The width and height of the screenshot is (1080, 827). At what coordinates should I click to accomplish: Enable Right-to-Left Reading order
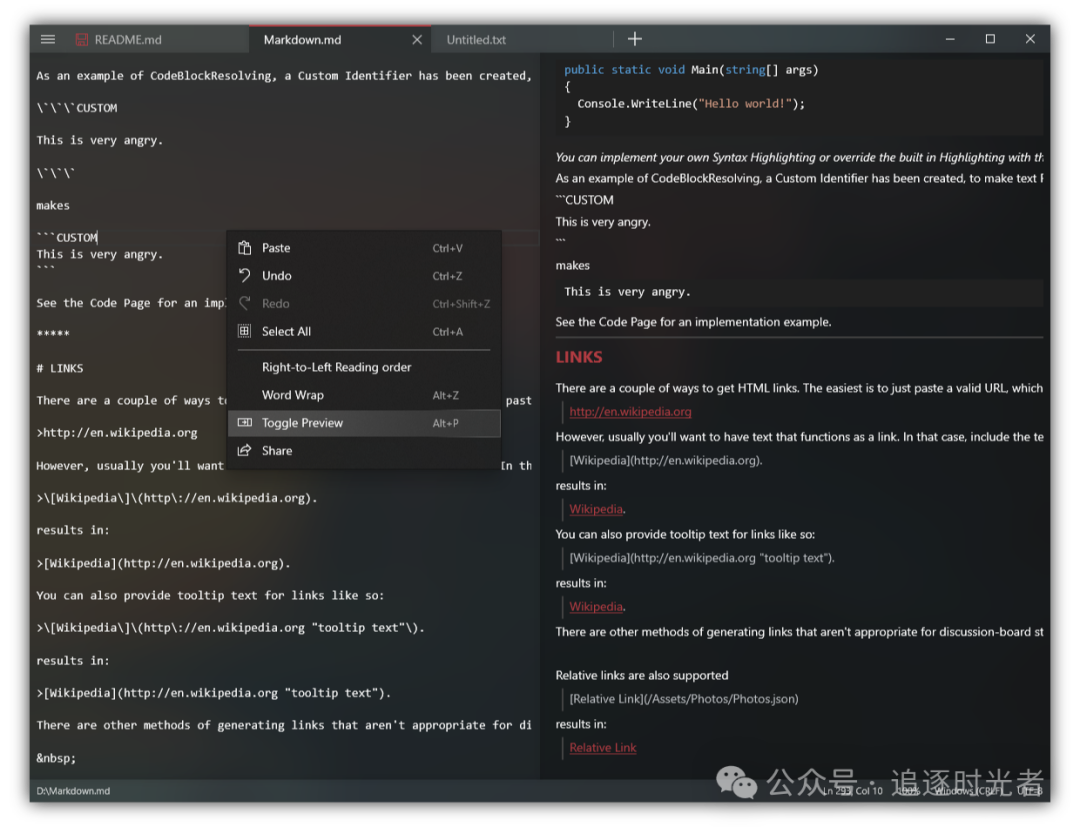point(364,367)
